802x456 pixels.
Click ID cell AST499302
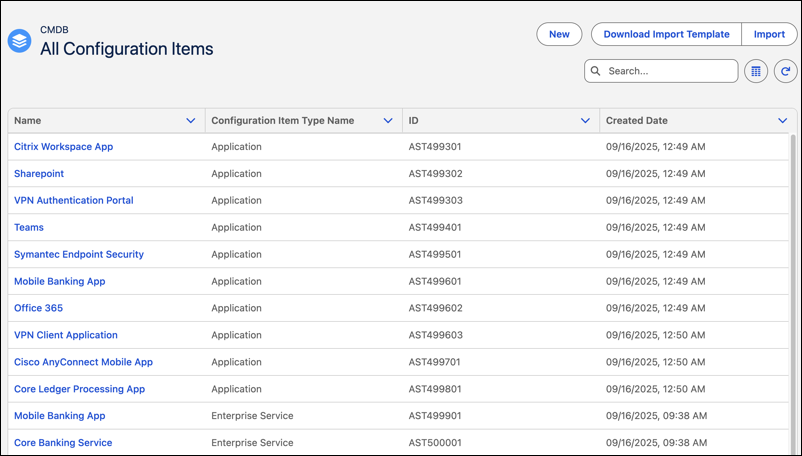click(x=435, y=174)
